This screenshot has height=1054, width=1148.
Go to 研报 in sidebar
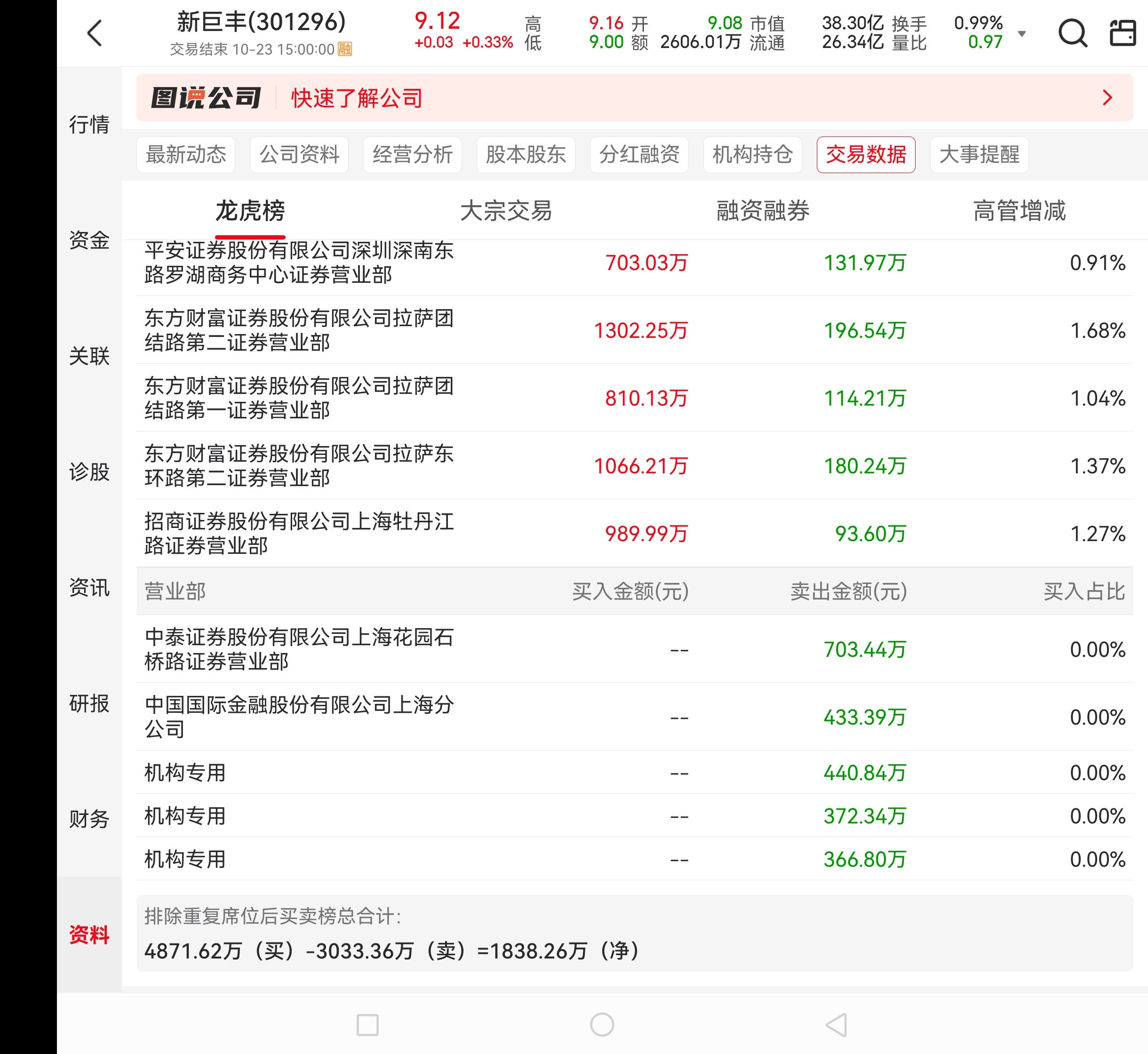point(89,703)
